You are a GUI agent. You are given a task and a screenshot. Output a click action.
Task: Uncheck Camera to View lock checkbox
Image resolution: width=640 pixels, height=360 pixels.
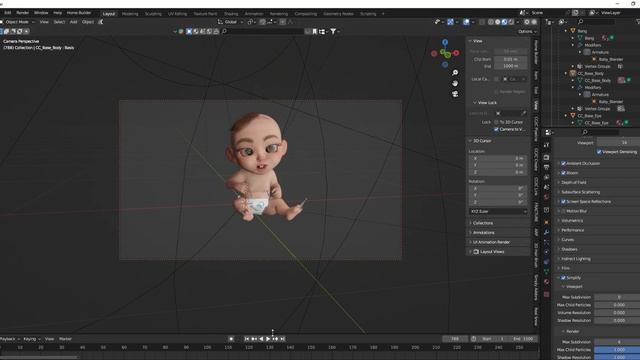(x=496, y=129)
